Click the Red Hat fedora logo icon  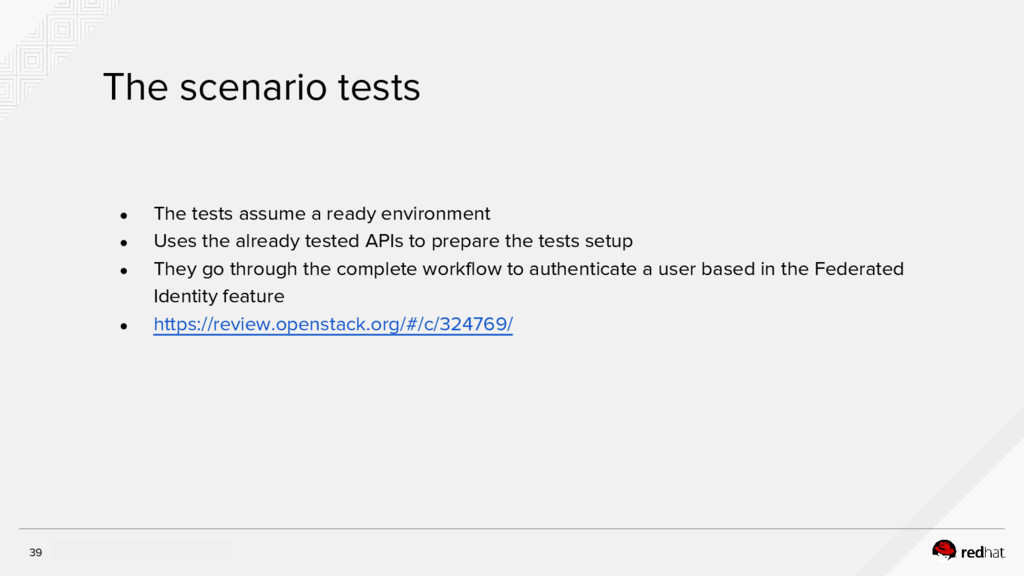tap(943, 549)
